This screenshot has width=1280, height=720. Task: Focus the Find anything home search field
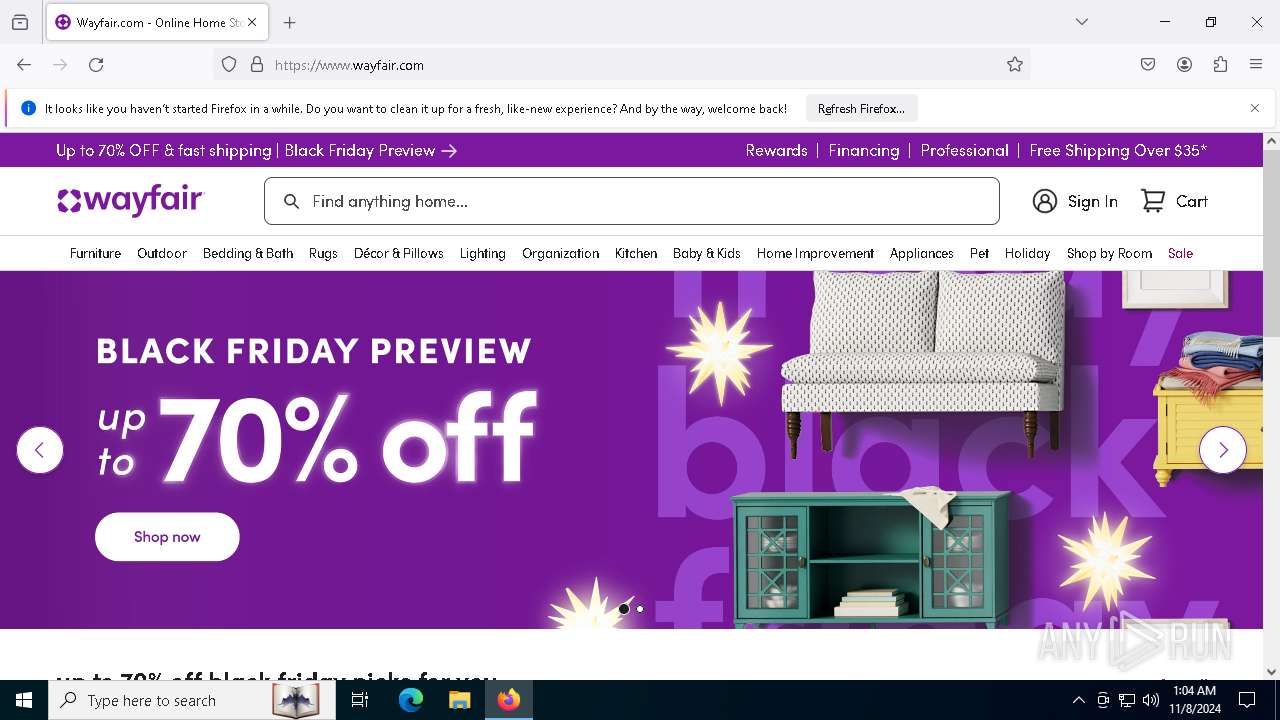coord(632,201)
